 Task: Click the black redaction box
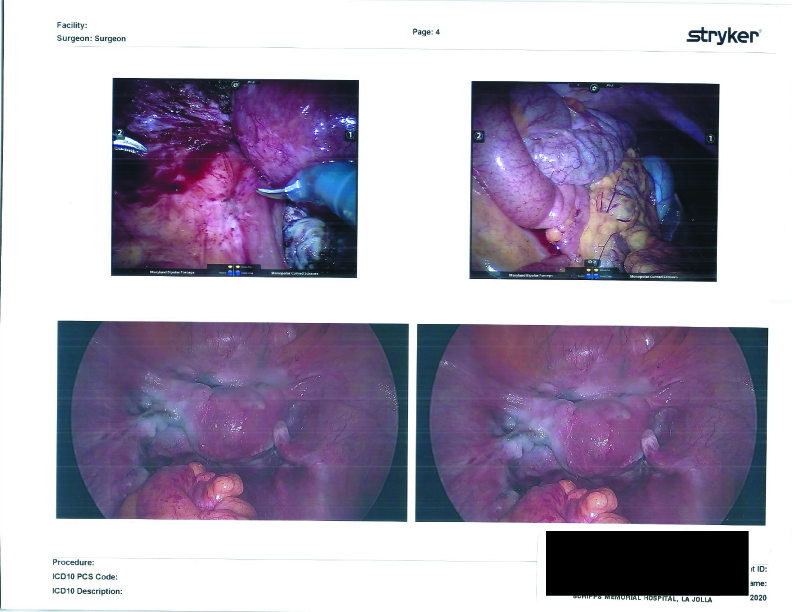tap(646, 562)
